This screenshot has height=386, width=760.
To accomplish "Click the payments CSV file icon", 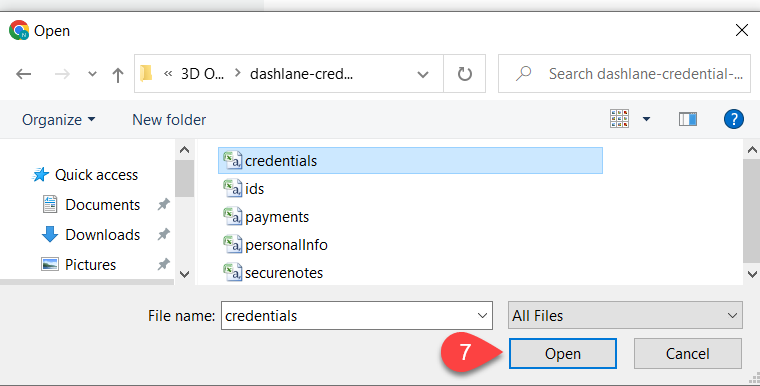I will (x=232, y=216).
